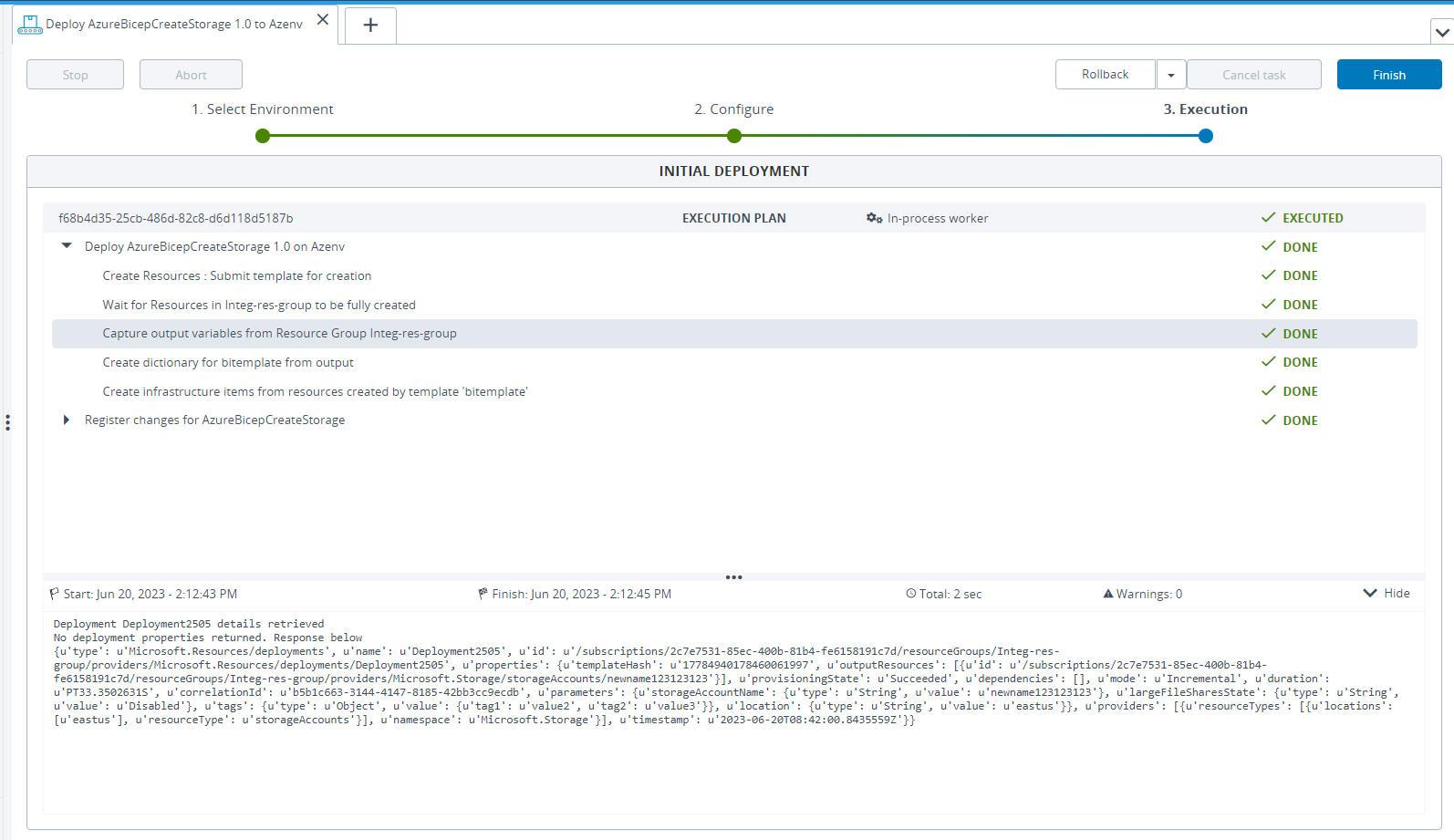Click the deployment icon on the tab
The height and width of the screenshot is (840, 1454).
30,25
